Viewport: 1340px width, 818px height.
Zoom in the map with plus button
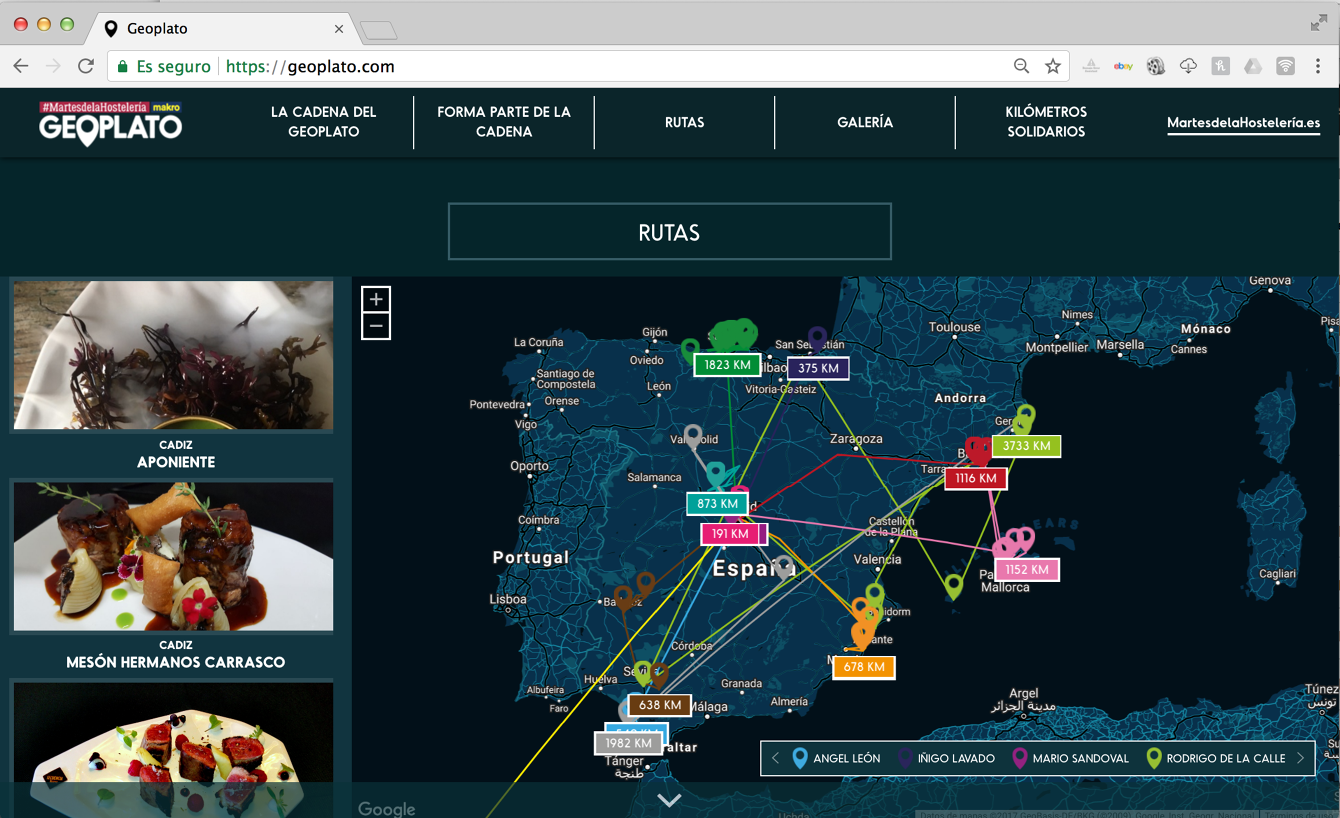[x=376, y=299]
